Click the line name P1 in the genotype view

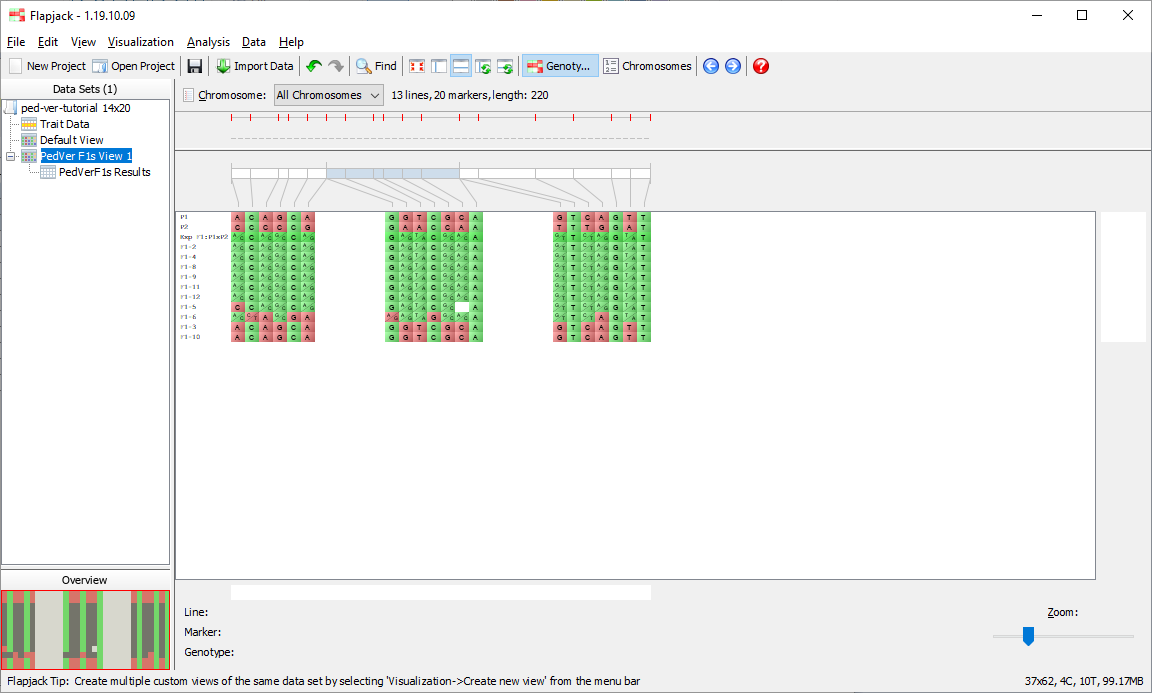[x=184, y=217]
